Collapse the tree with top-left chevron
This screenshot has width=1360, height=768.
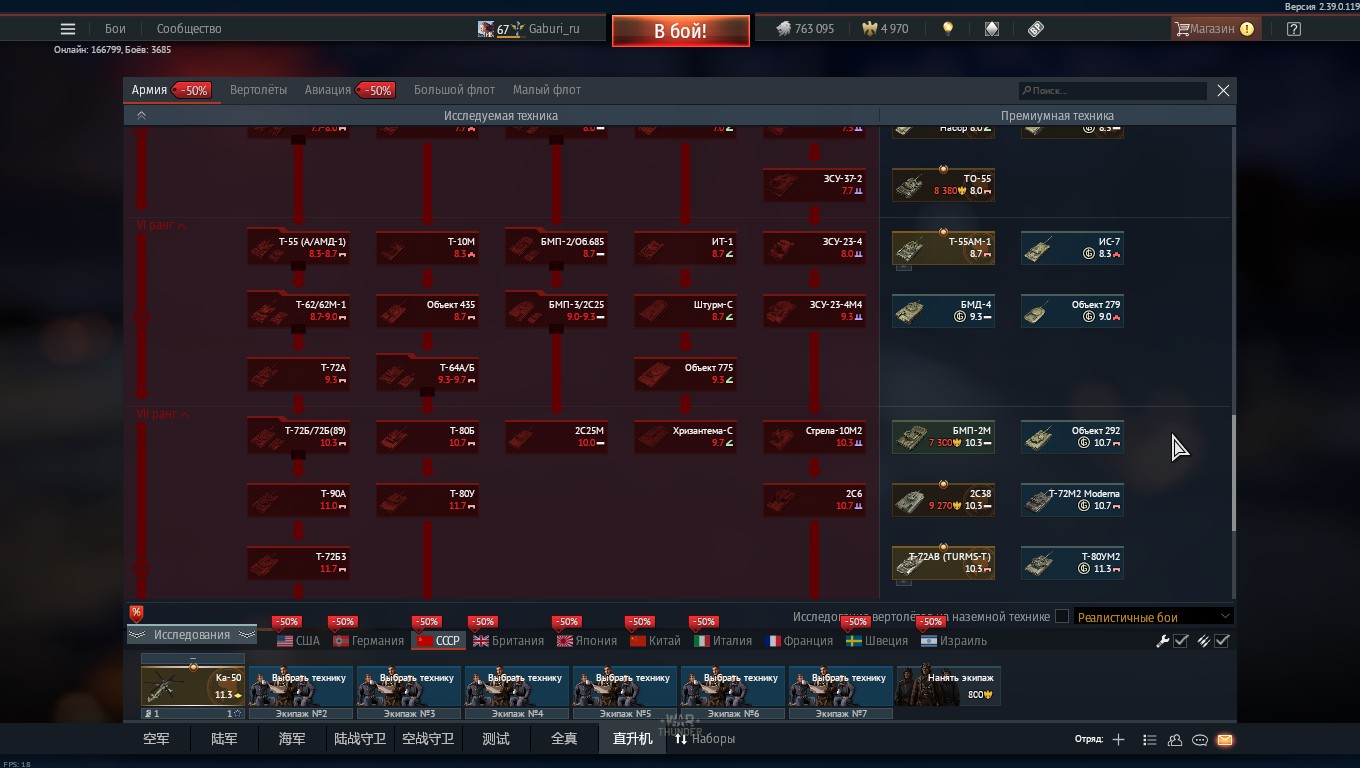[x=141, y=115]
